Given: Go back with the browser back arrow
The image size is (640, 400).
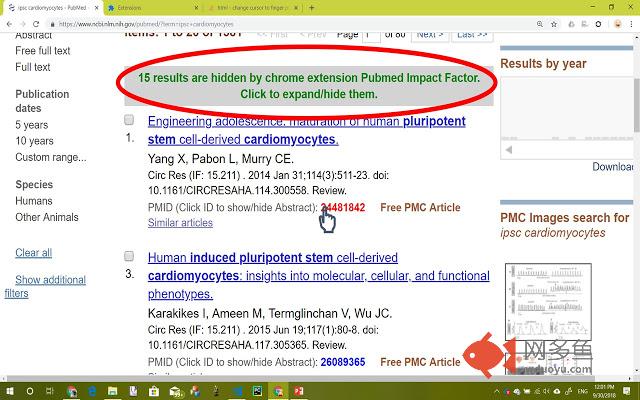Looking at the screenshot, I should click(9, 24).
